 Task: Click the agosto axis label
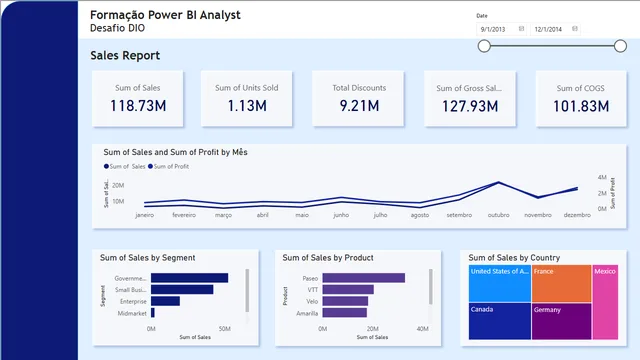pyautogui.click(x=420, y=215)
